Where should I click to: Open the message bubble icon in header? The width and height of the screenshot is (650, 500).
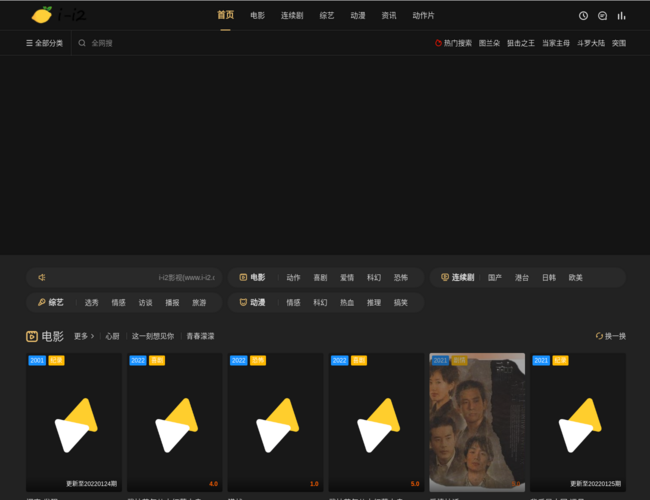(x=602, y=16)
